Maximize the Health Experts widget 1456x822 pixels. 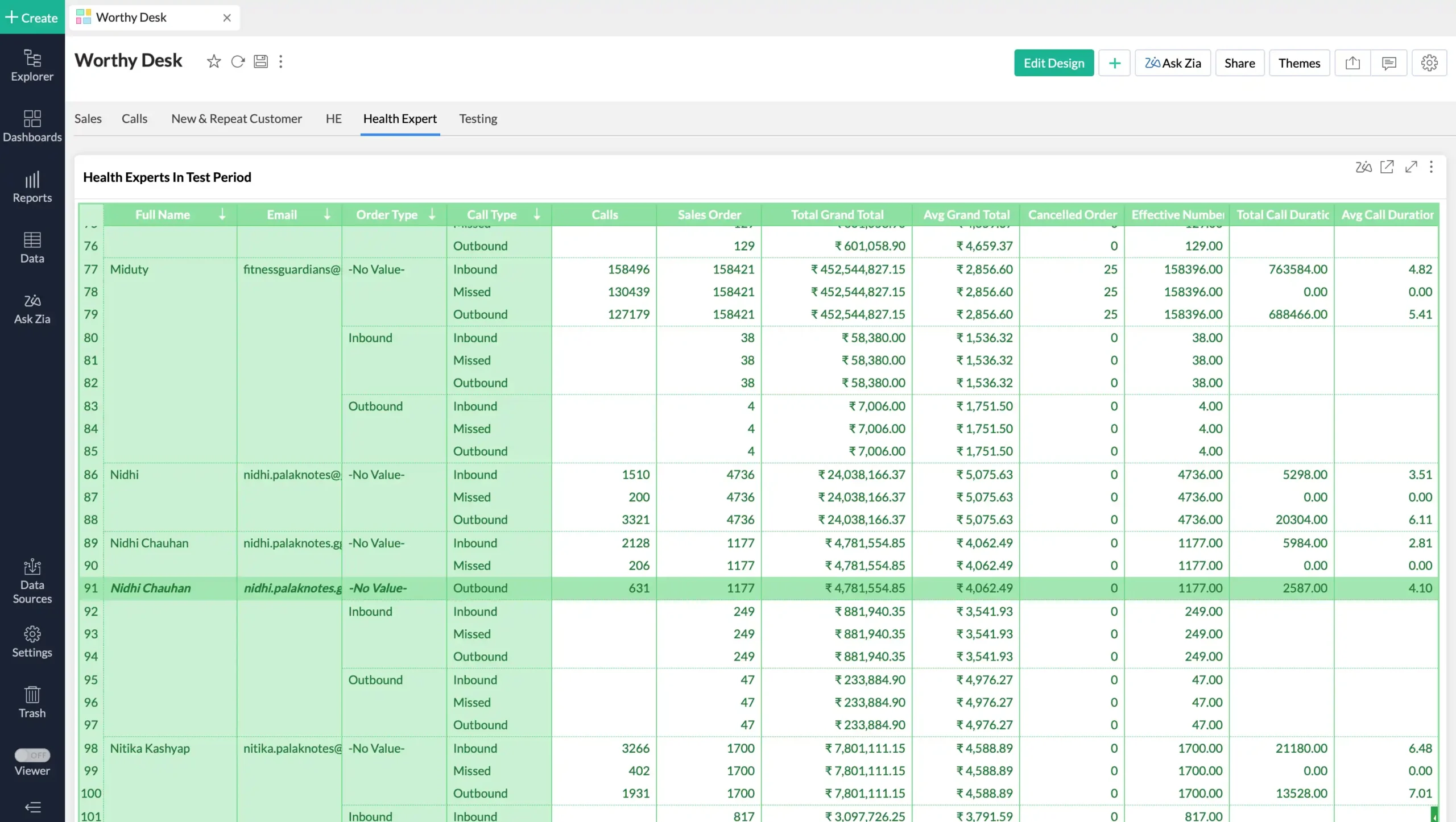click(1411, 167)
